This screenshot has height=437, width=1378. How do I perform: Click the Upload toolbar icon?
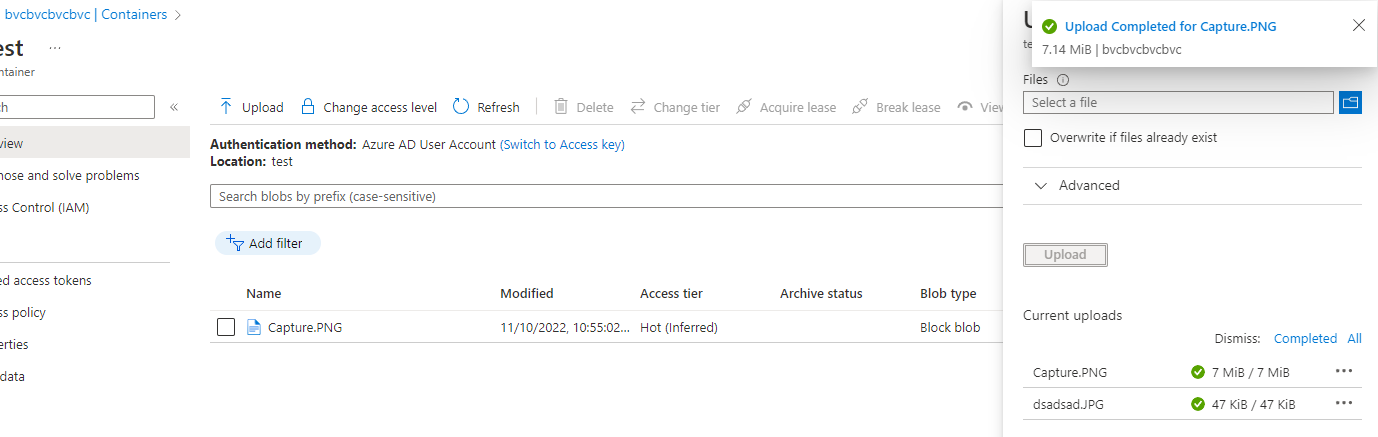[226, 106]
